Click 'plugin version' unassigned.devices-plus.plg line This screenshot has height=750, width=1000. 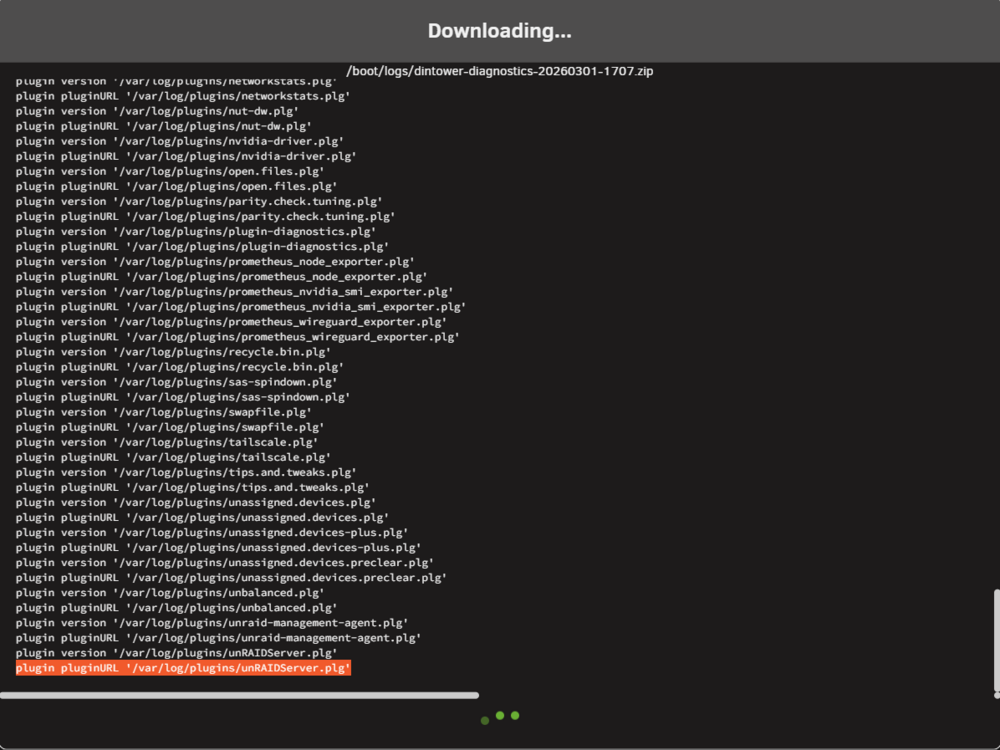click(x=212, y=533)
